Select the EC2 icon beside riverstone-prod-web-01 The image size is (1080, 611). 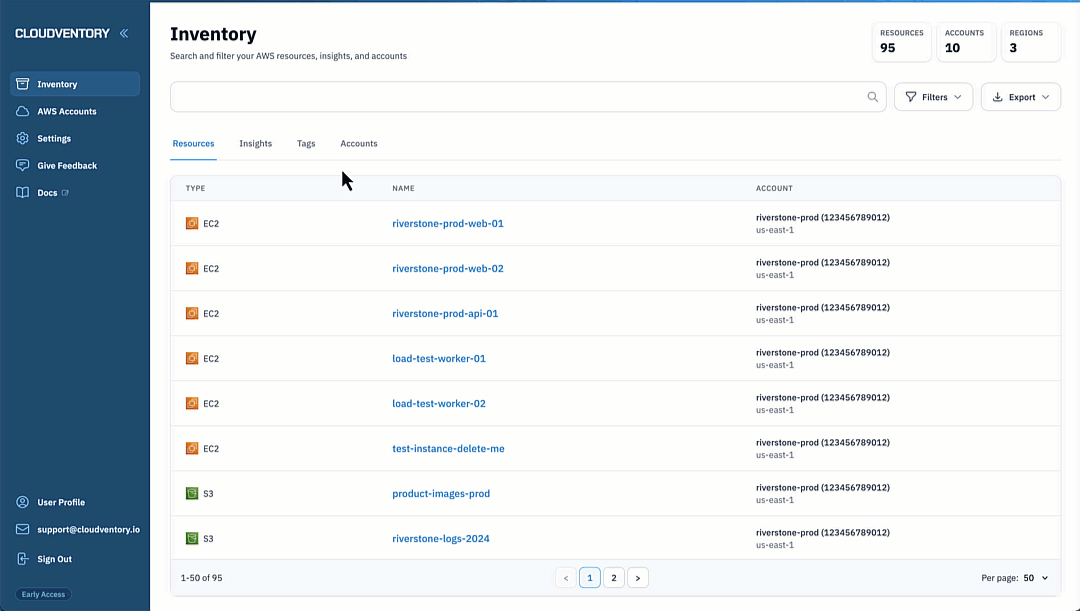click(x=192, y=223)
